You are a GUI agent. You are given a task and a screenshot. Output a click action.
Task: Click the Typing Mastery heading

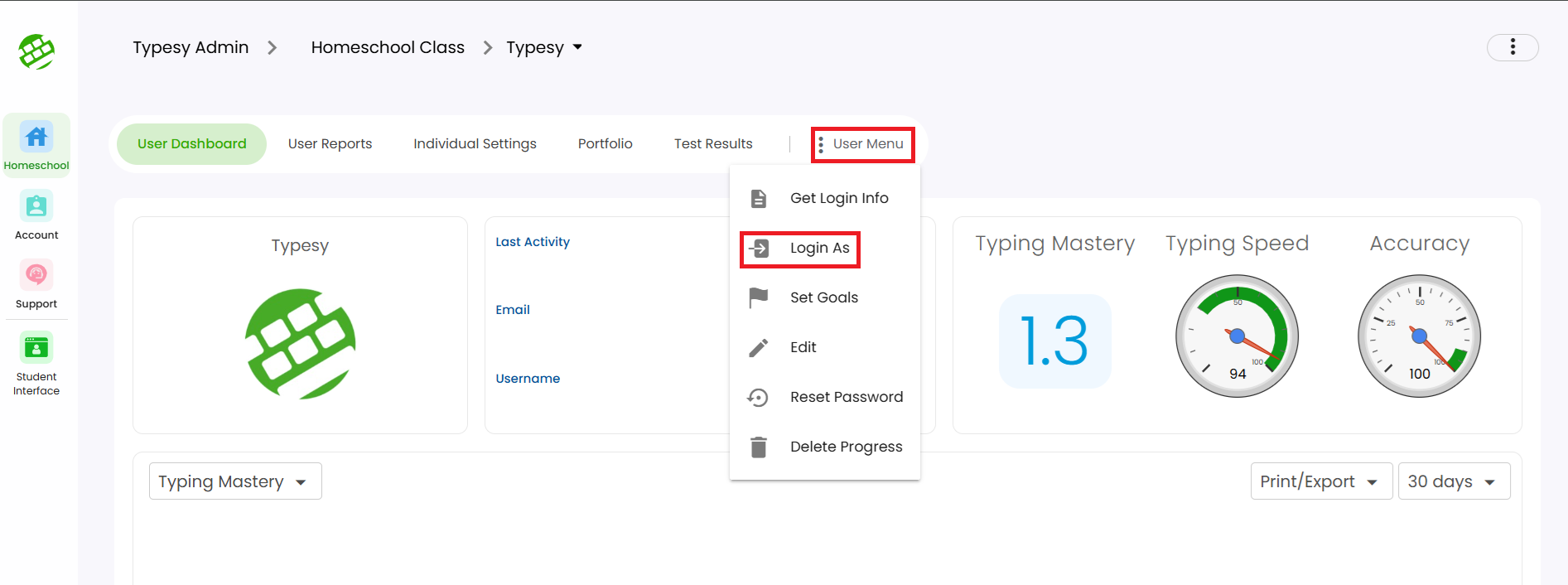(x=1054, y=244)
